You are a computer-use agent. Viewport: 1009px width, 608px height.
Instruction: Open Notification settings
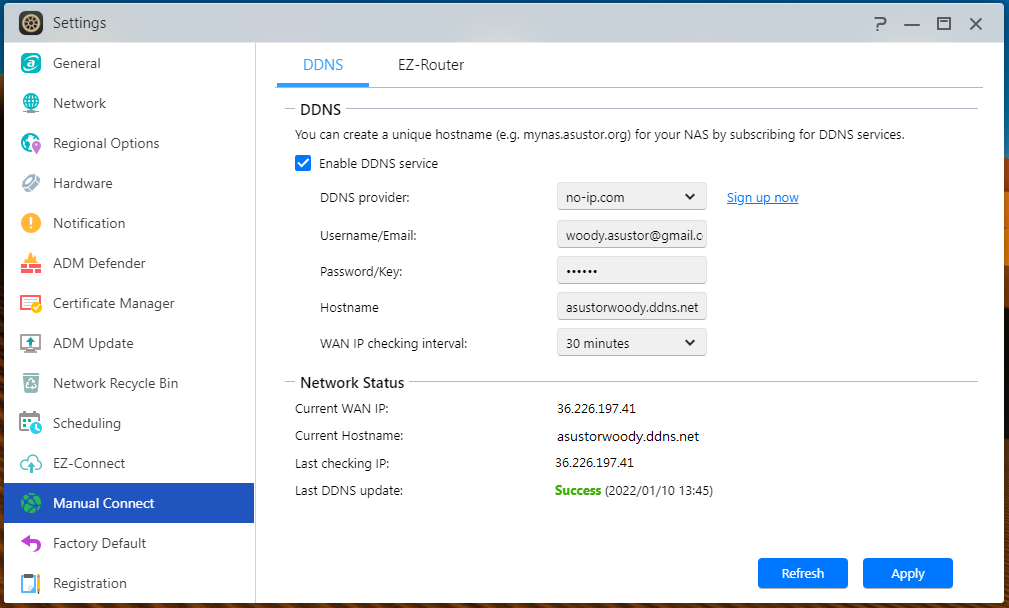click(129, 223)
